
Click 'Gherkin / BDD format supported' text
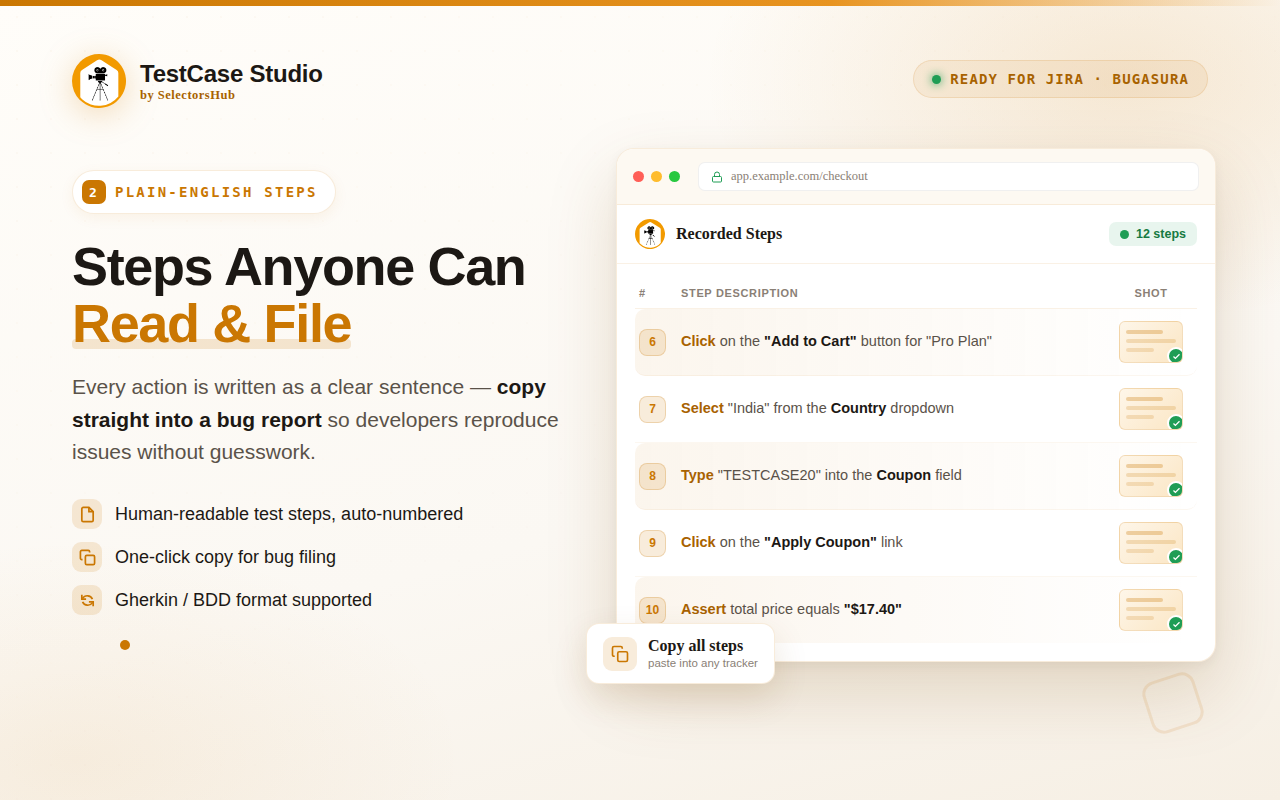[243, 600]
